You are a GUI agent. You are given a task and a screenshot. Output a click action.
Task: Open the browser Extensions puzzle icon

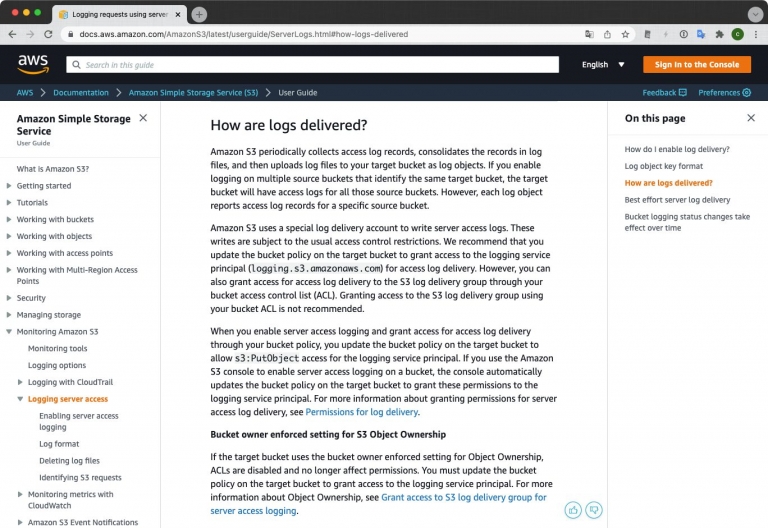pyautogui.click(x=719, y=34)
